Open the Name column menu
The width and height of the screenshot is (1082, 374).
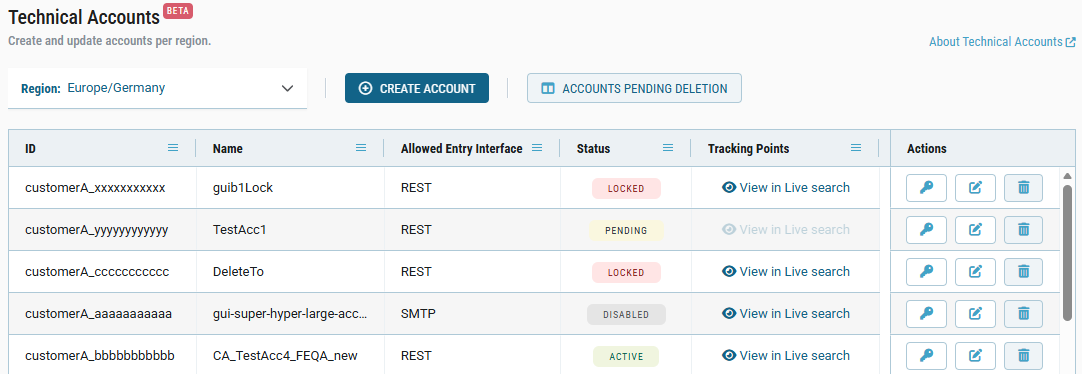361,148
